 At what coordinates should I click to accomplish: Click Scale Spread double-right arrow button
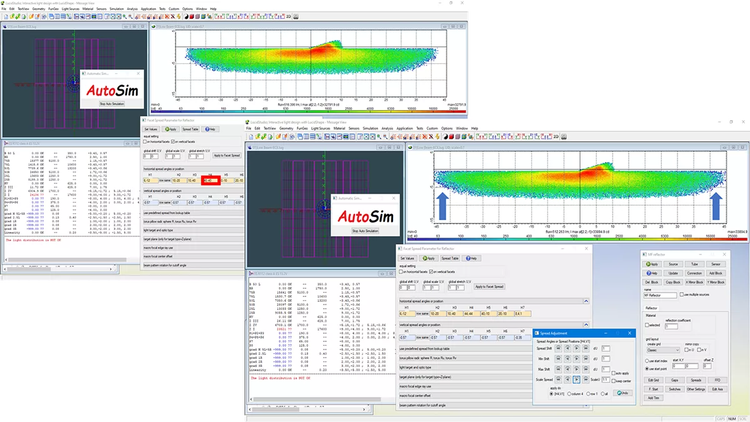coord(586,379)
